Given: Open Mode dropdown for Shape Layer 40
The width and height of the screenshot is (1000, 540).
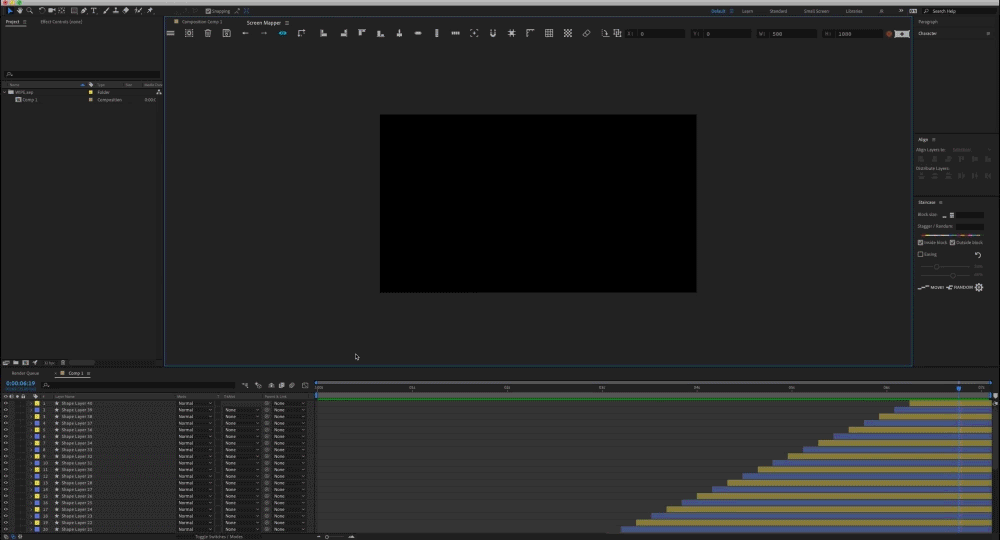Looking at the screenshot, I should tap(195, 404).
